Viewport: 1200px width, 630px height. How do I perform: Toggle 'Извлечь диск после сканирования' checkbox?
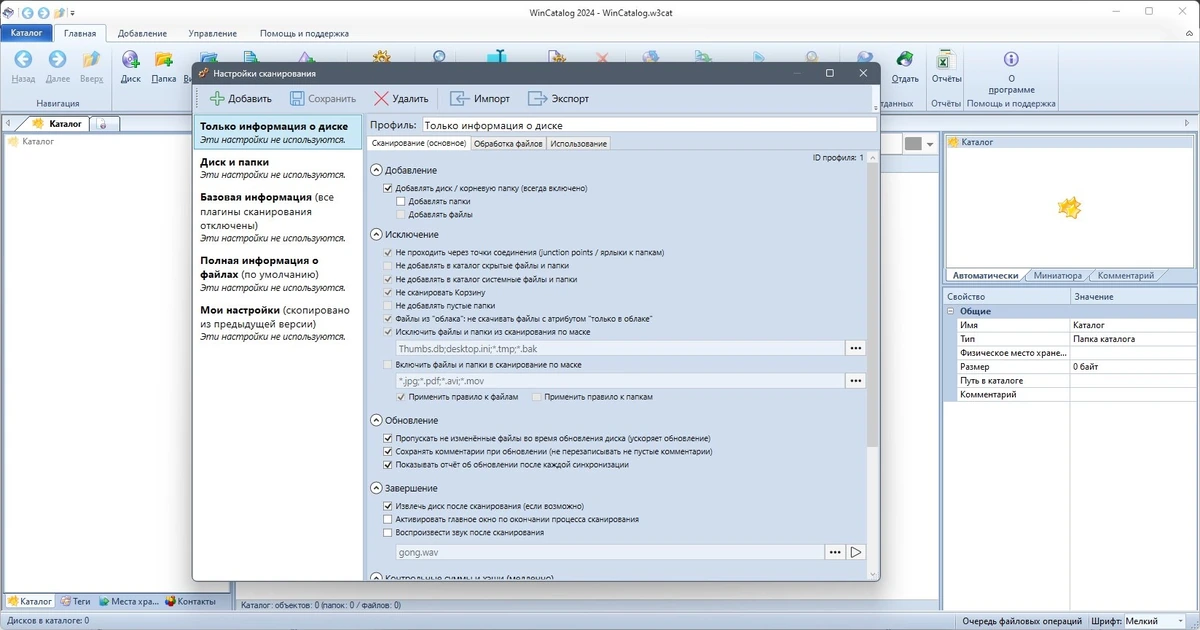click(388, 506)
